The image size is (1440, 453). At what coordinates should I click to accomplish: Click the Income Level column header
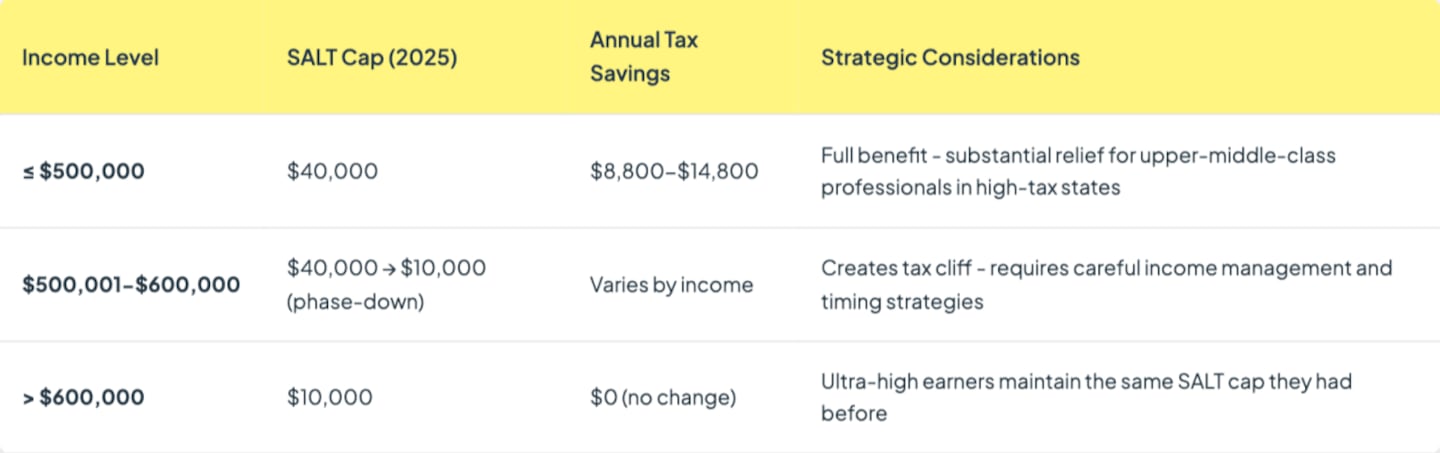click(x=90, y=57)
